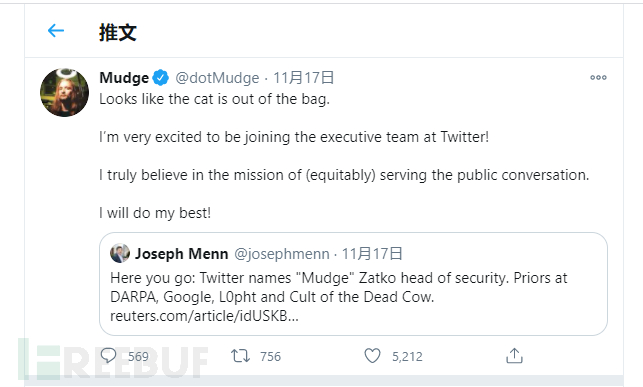The height and width of the screenshot is (387, 643).
Task: View the 5,212 likes count
Action: click(407, 356)
